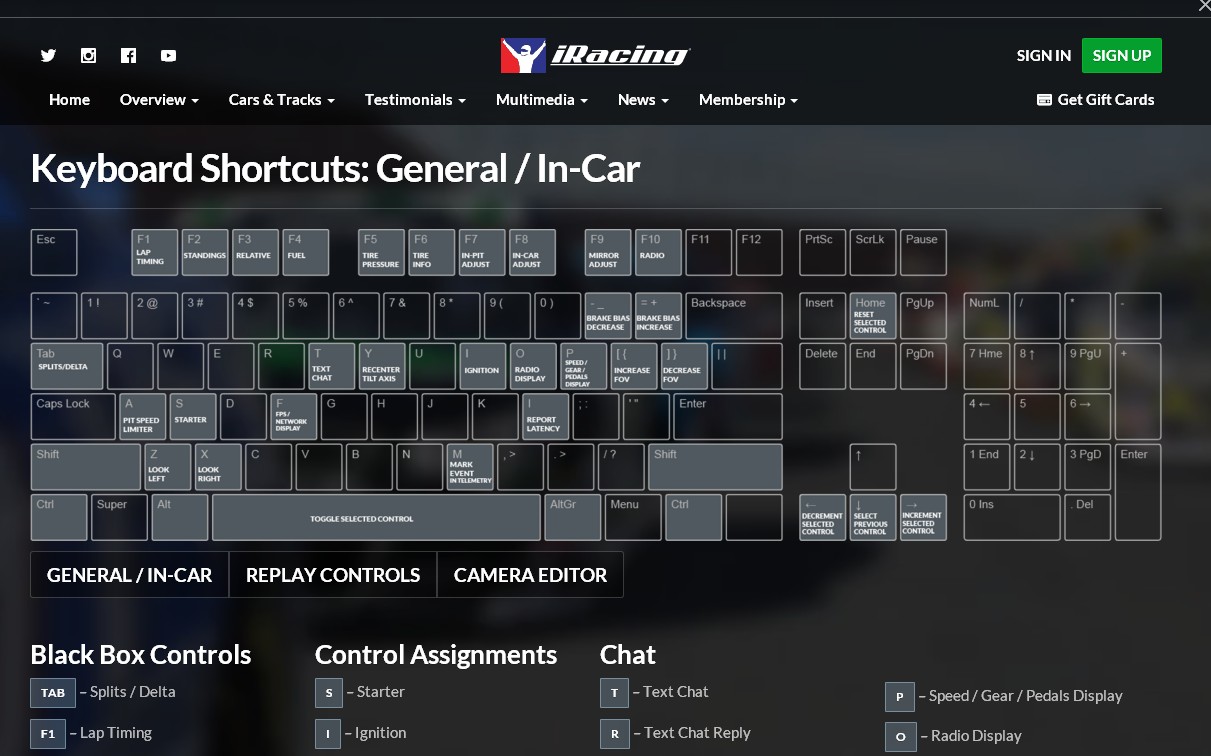1211x756 pixels.
Task: Click the Increment Selected Control arrow key
Action: click(x=923, y=517)
